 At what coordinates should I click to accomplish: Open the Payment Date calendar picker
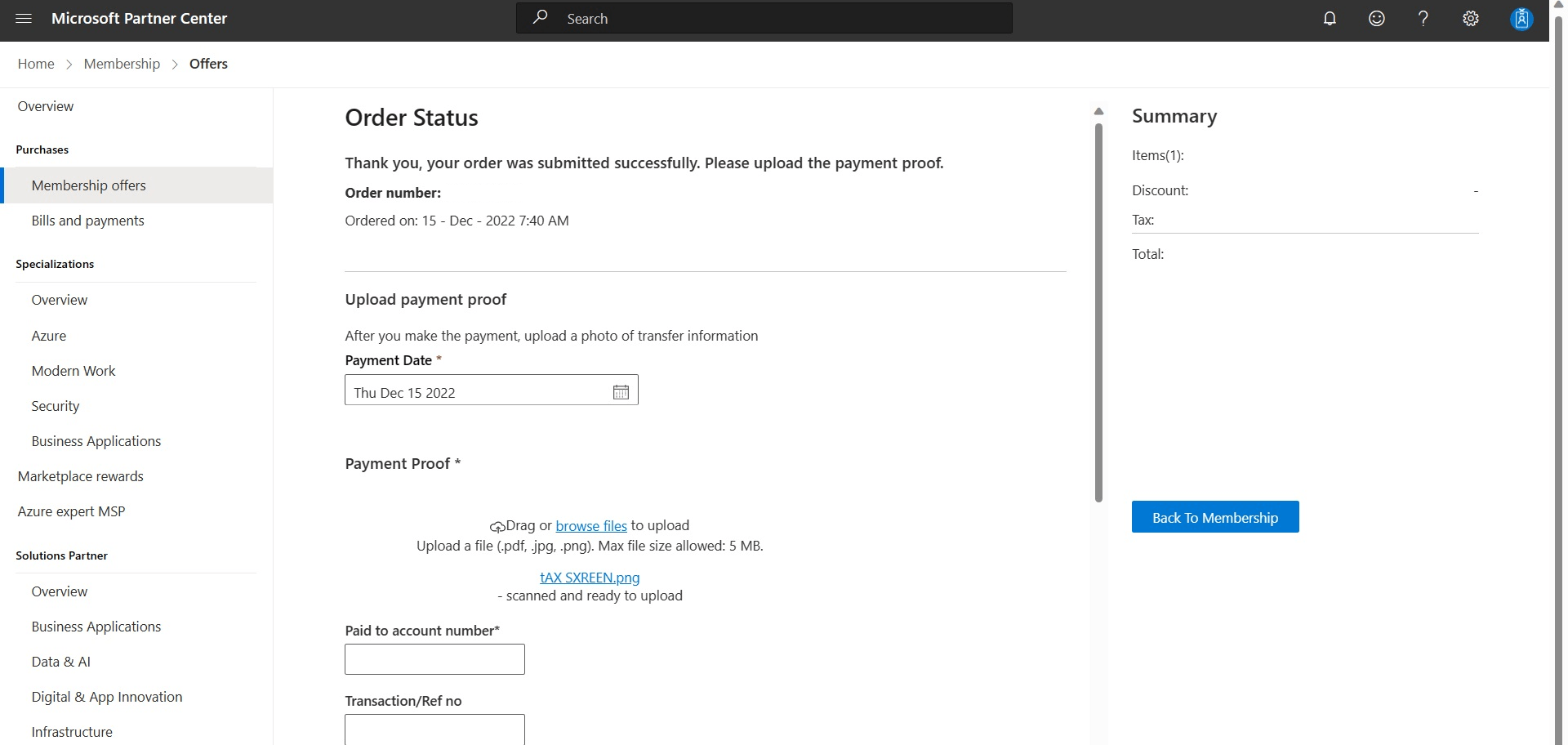pos(621,391)
